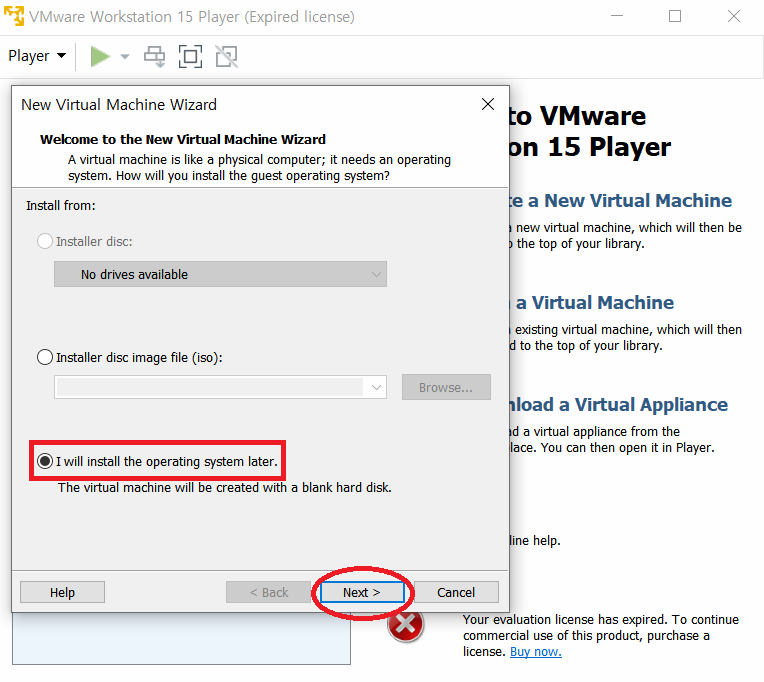
Task: Expand the iso path dropdown arrow
Action: [376, 387]
